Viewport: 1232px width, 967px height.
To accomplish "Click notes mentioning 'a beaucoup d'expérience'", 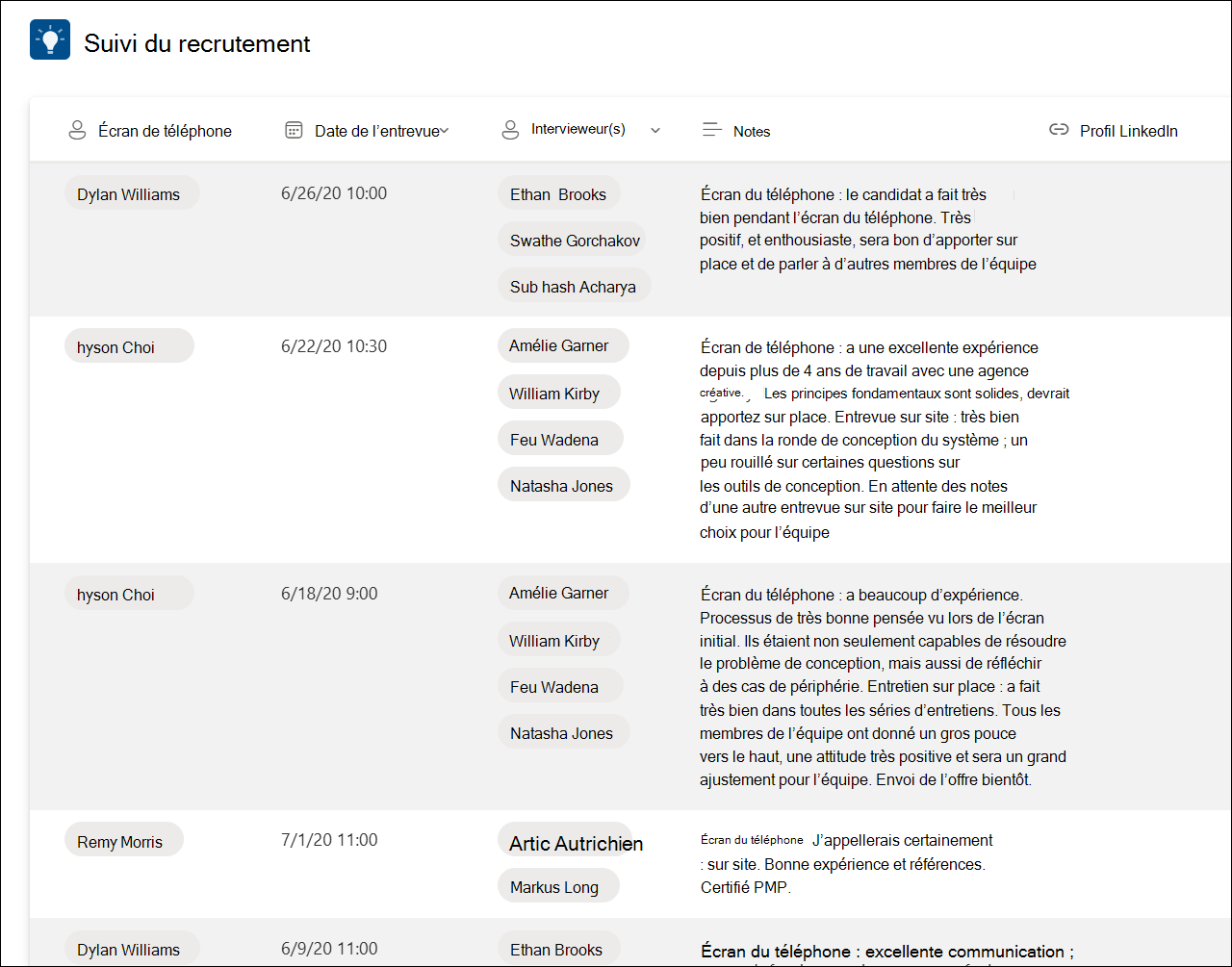I will [x=883, y=687].
